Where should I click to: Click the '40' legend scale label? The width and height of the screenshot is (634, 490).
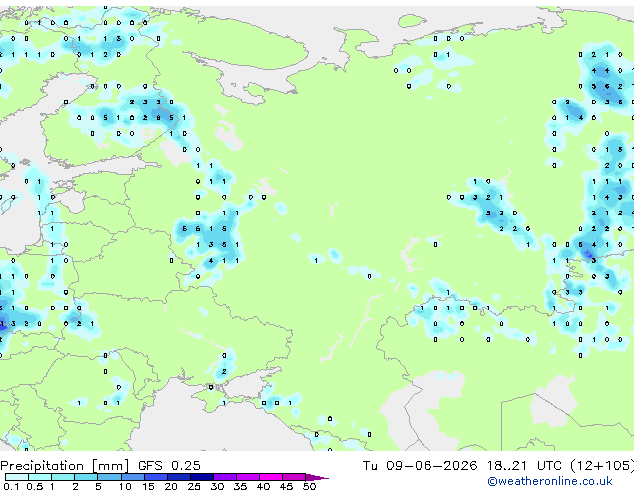pyautogui.click(x=263, y=486)
